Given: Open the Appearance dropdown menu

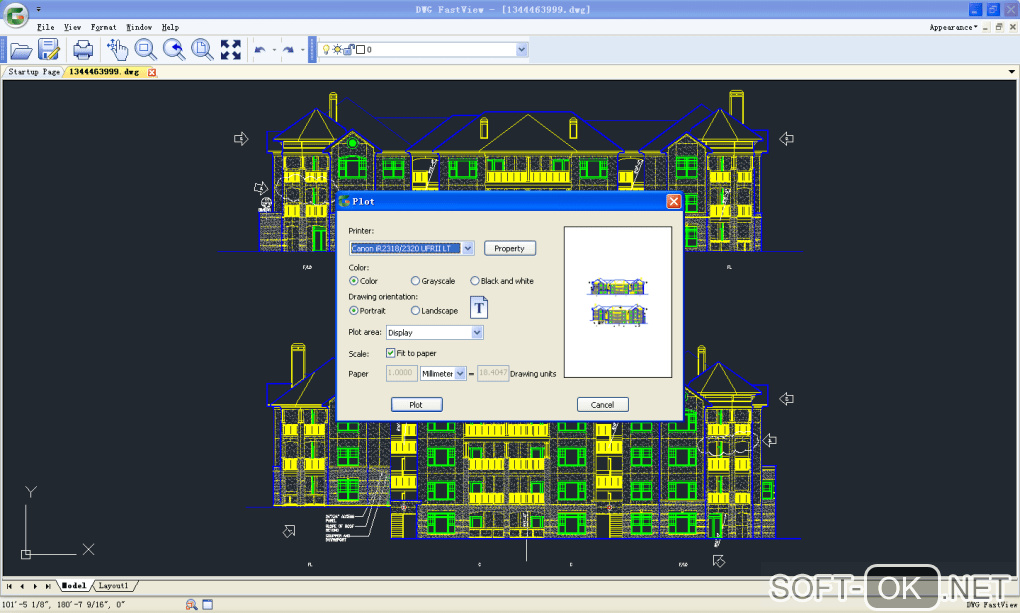Looking at the screenshot, I should [x=953, y=27].
